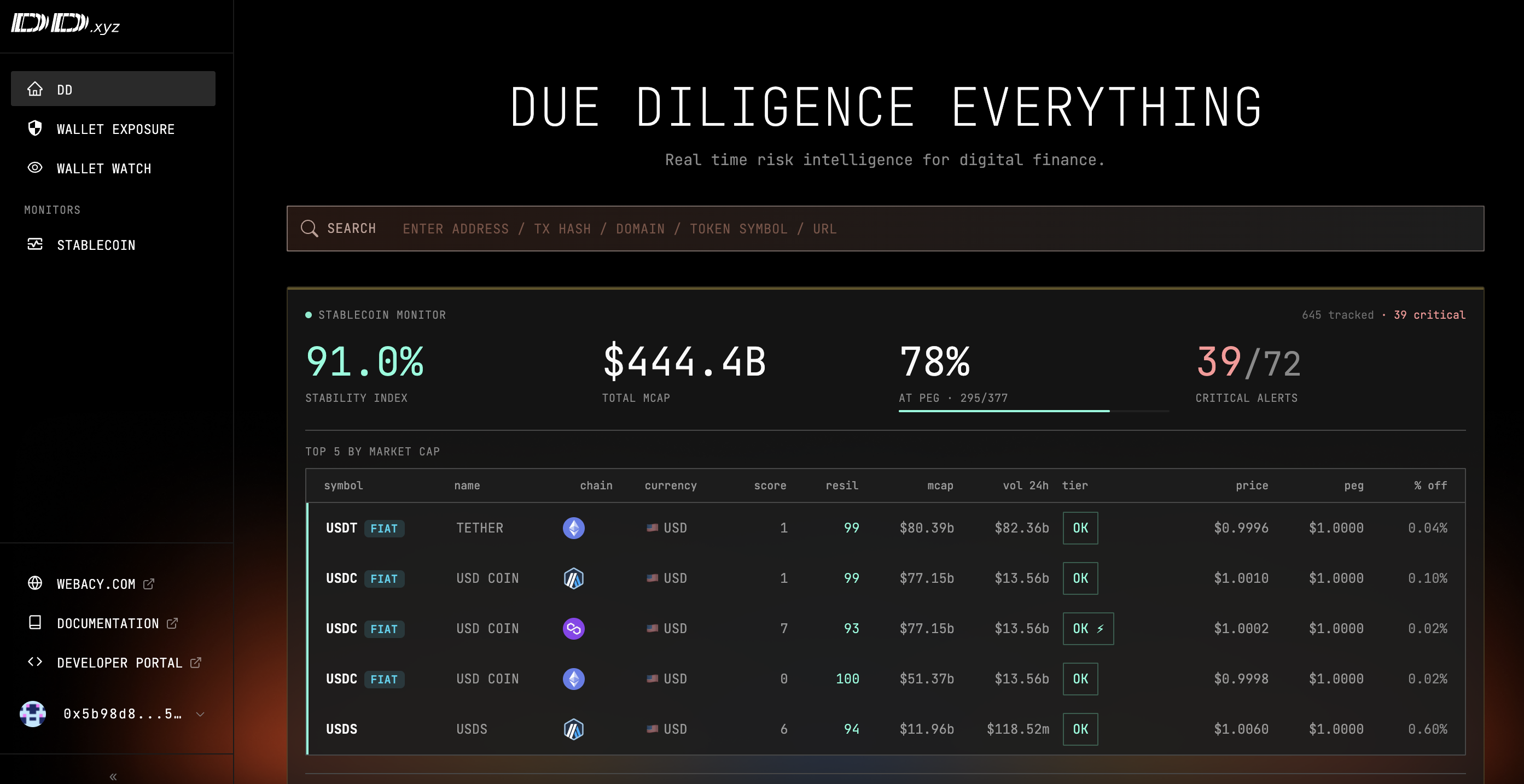
Task: Click the home icon beside DD
Action: click(35, 89)
